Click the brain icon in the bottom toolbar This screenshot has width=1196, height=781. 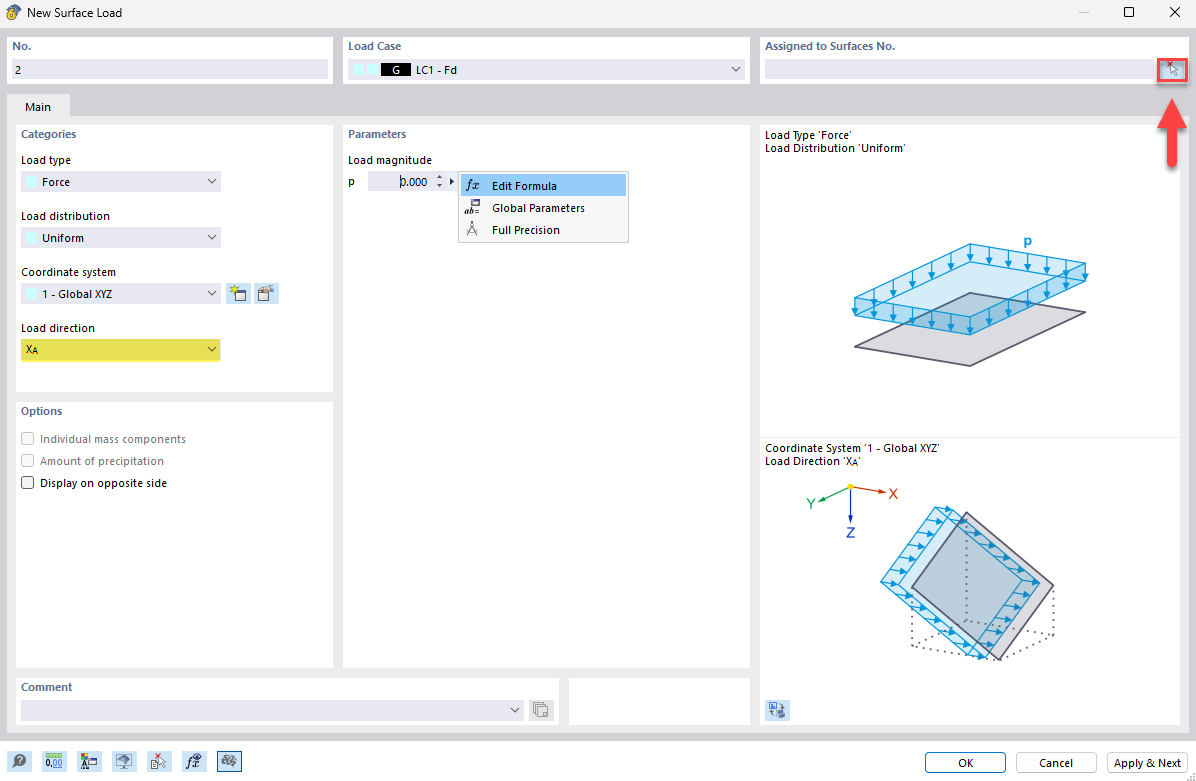coord(229,761)
